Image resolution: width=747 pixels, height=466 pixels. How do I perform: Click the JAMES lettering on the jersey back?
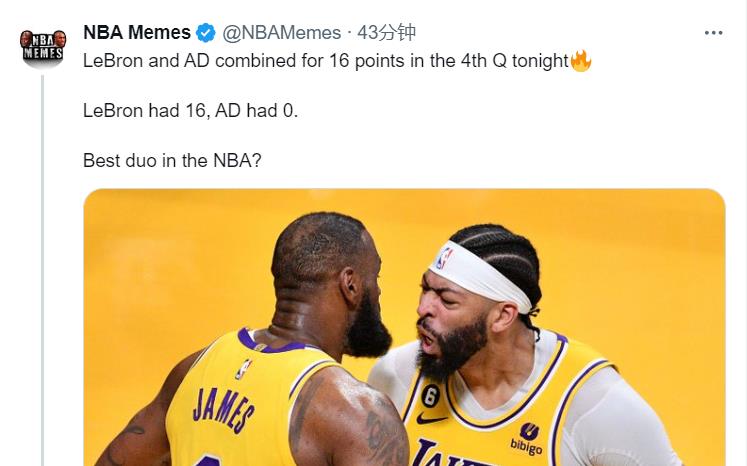point(223,409)
